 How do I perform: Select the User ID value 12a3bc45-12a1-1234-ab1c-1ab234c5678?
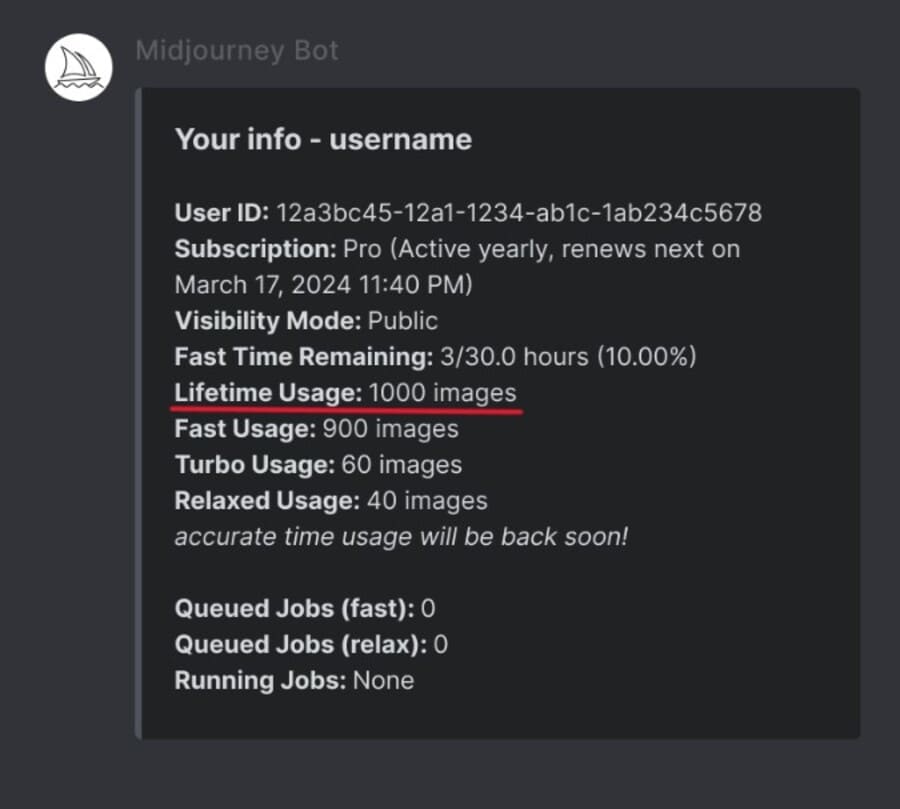pos(519,213)
